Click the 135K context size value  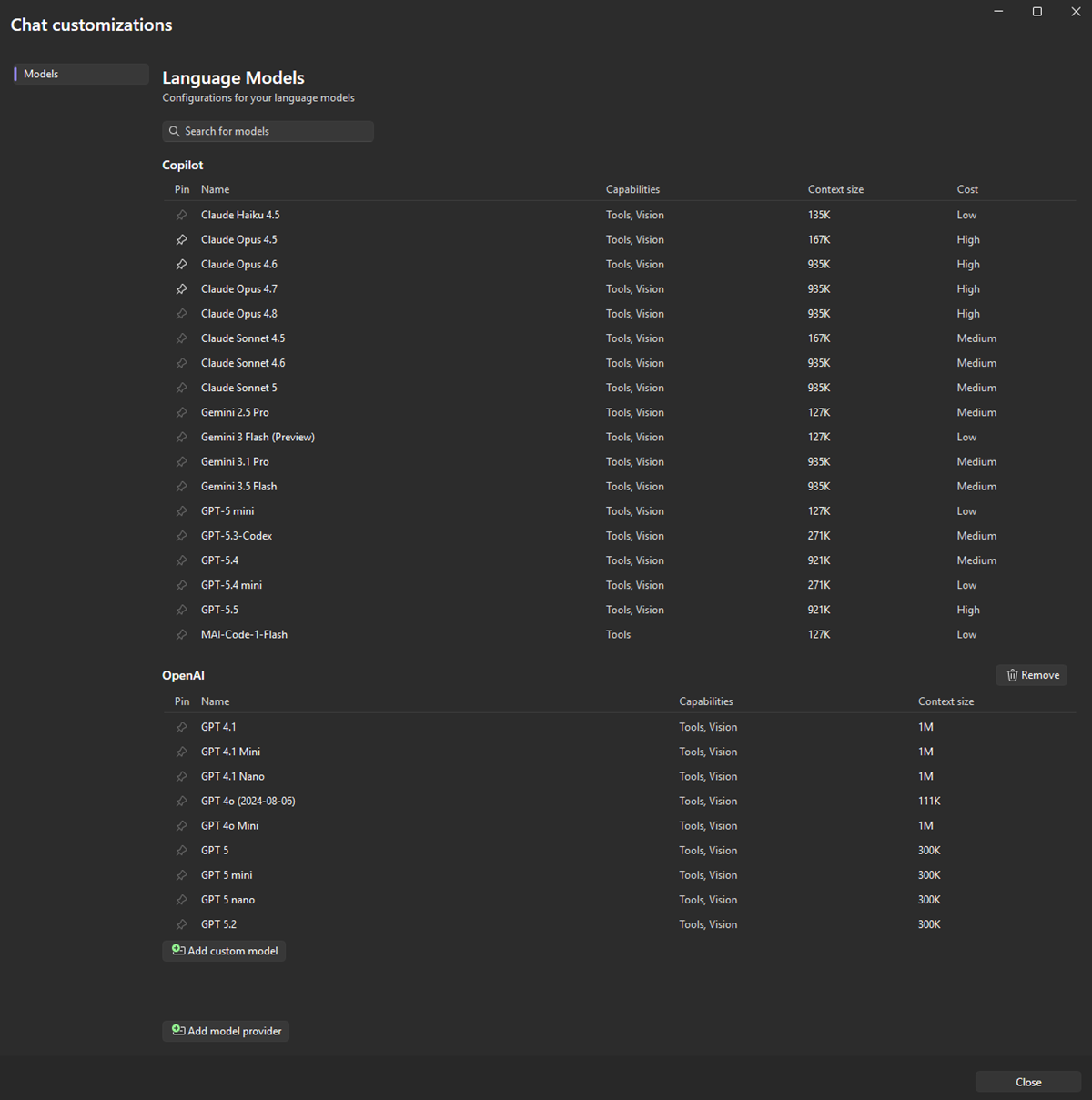coord(819,216)
